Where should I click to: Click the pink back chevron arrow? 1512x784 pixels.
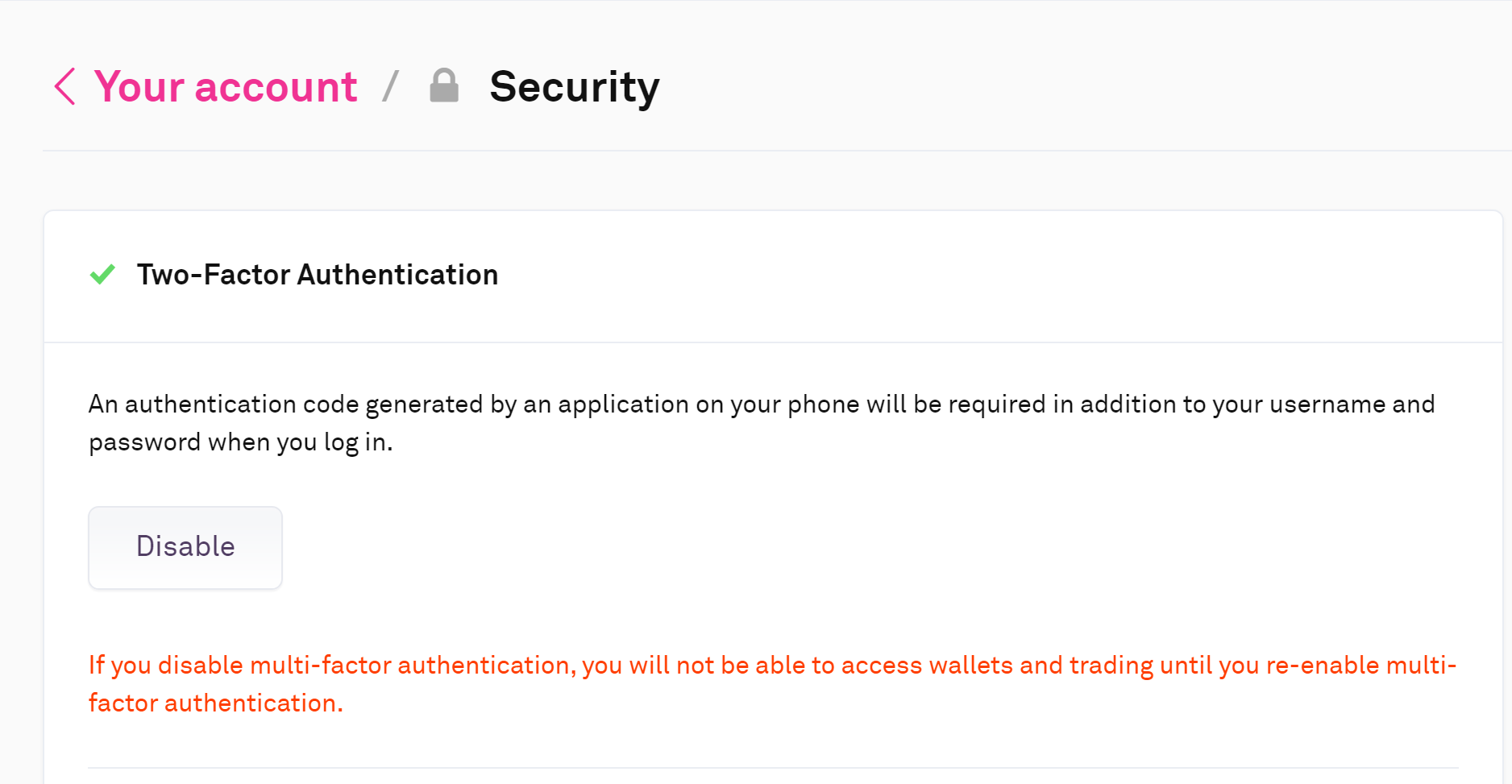(64, 86)
